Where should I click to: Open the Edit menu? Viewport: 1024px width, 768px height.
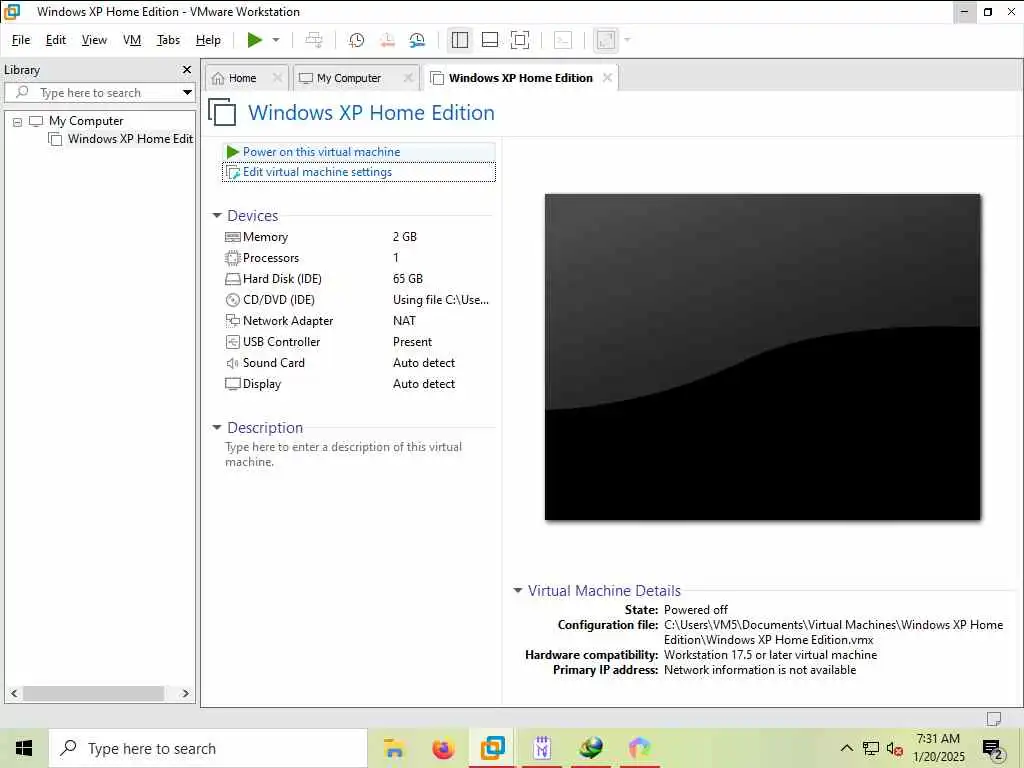56,40
